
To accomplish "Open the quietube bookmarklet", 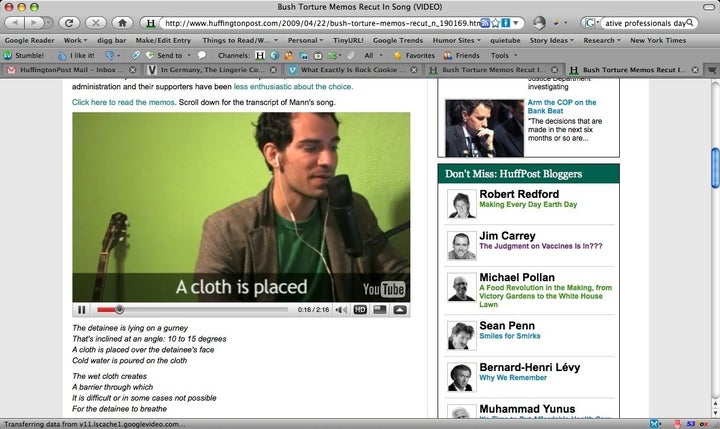I will click(505, 40).
